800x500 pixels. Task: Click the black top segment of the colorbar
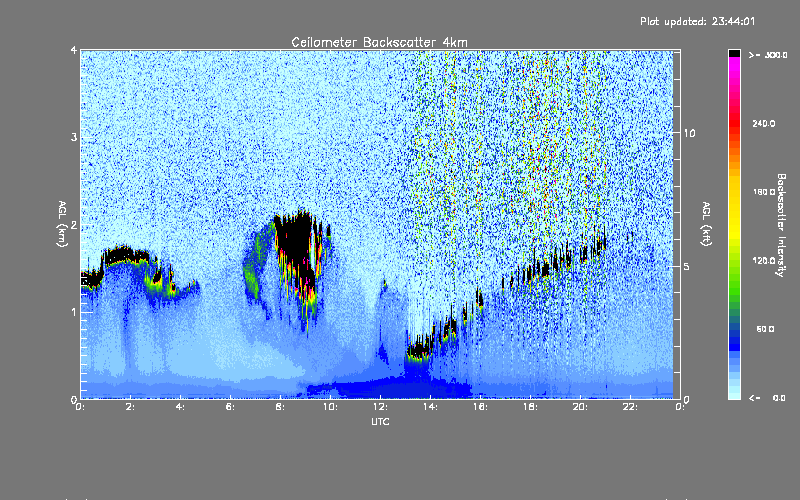[x=734, y=53]
